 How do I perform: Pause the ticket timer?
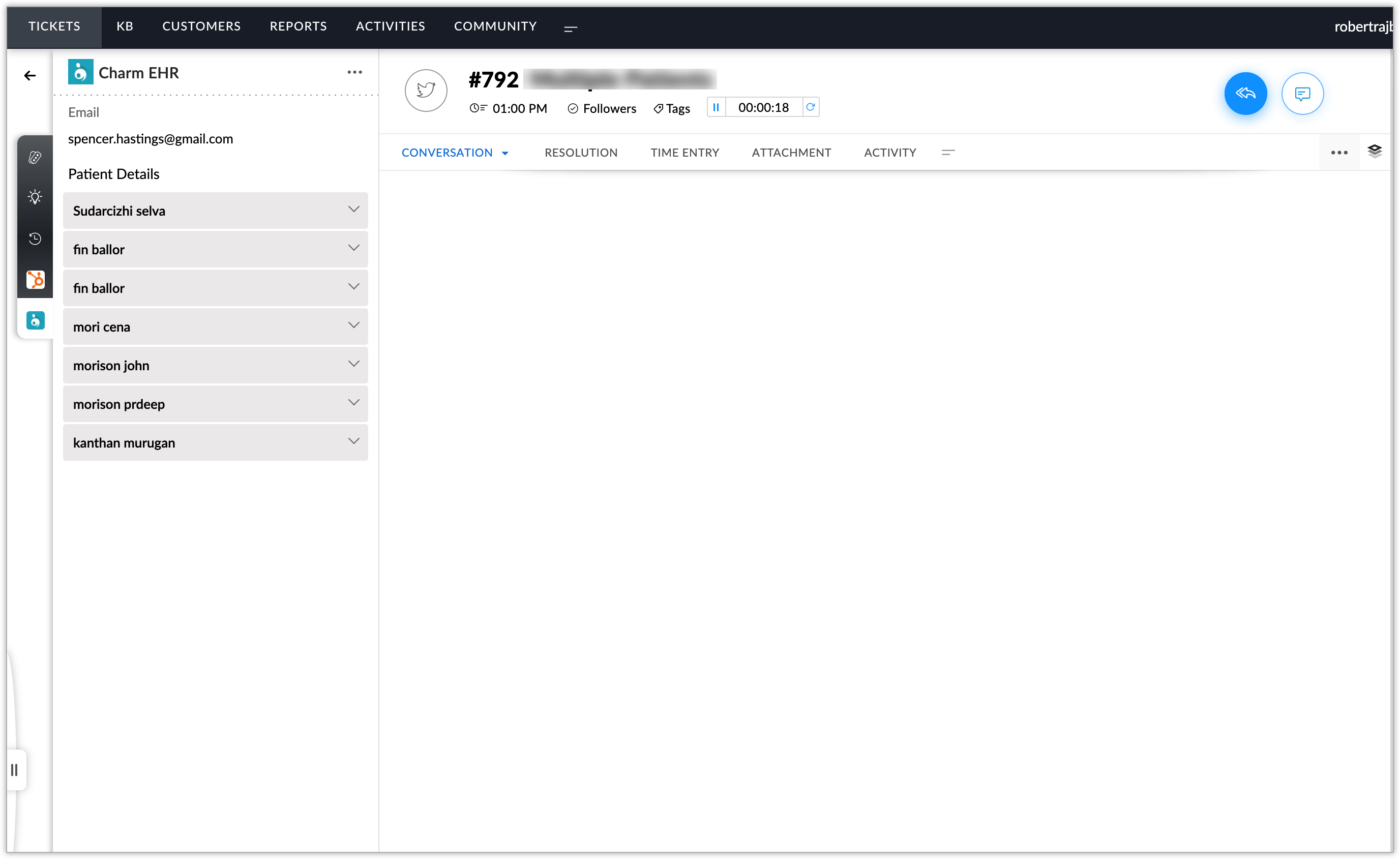tap(716, 107)
